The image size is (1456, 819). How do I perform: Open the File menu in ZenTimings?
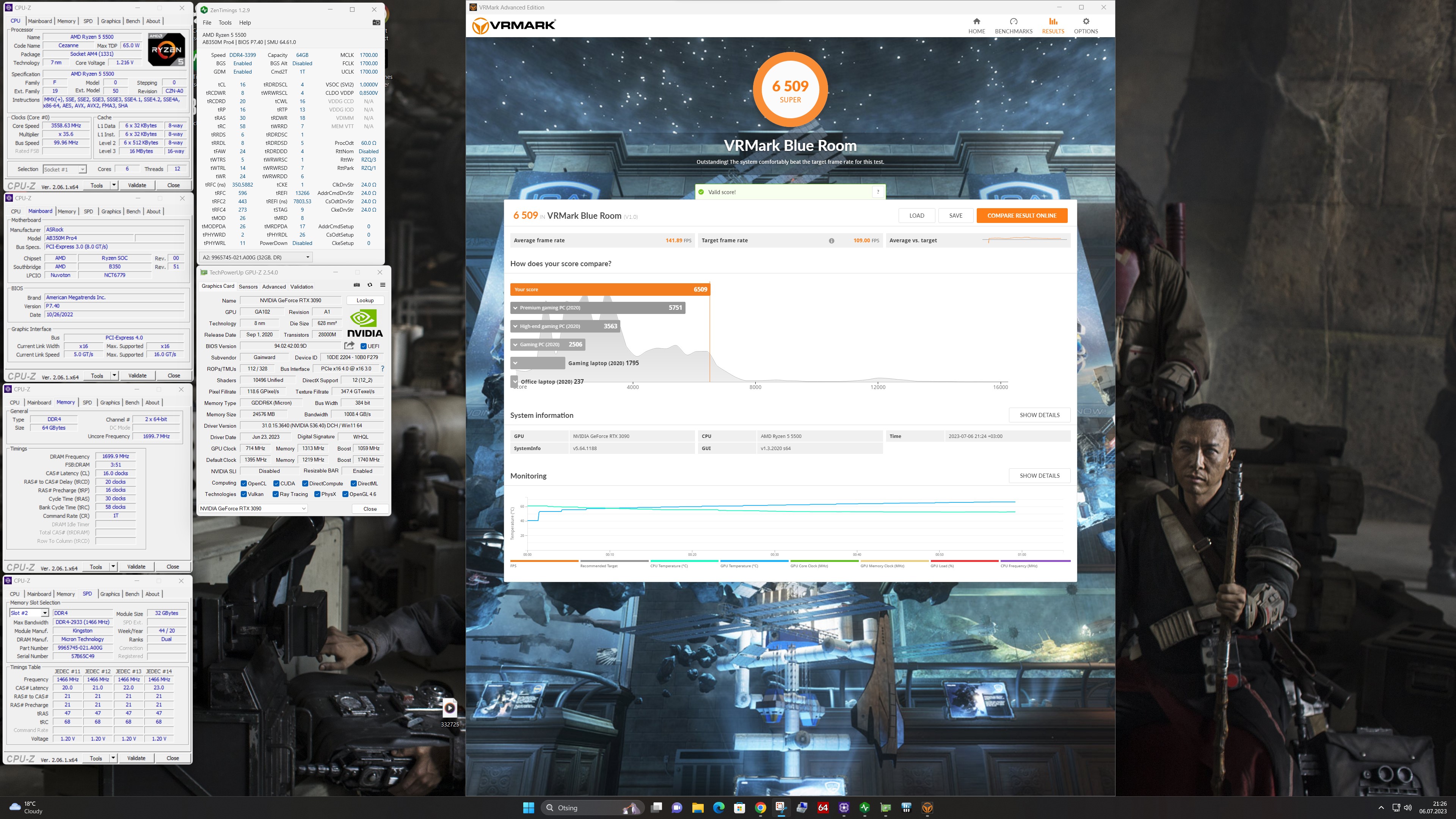207,23
